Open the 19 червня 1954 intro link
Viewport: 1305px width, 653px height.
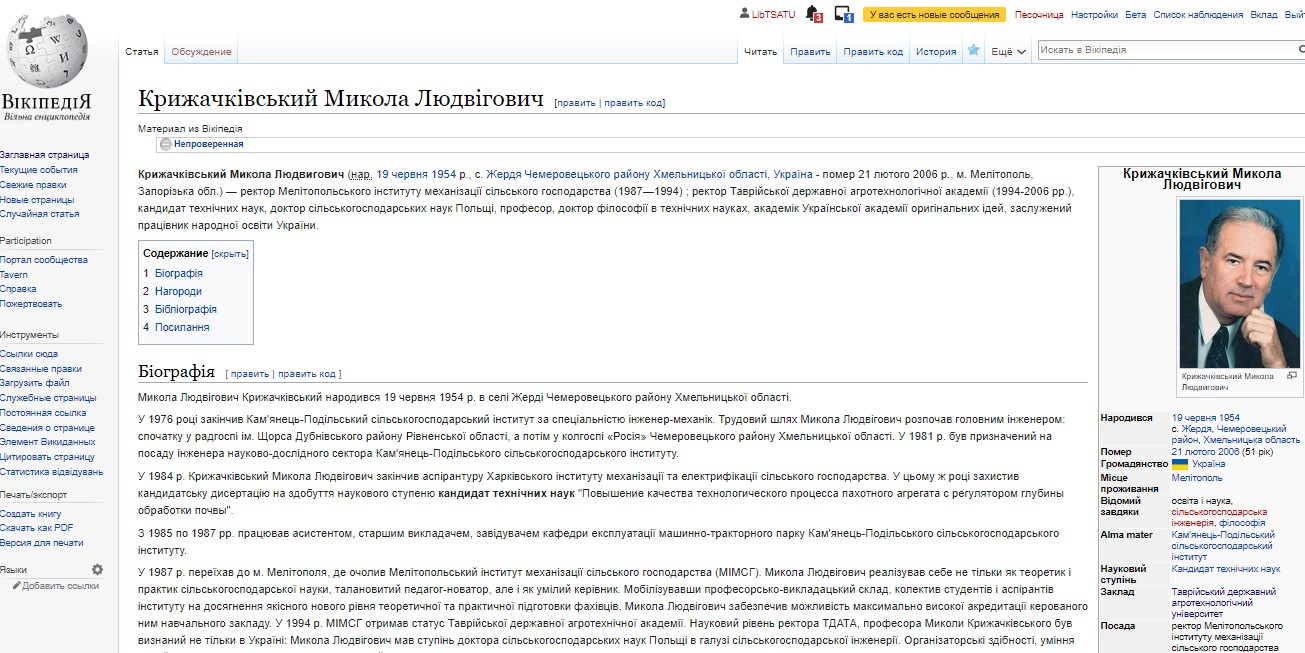416,174
